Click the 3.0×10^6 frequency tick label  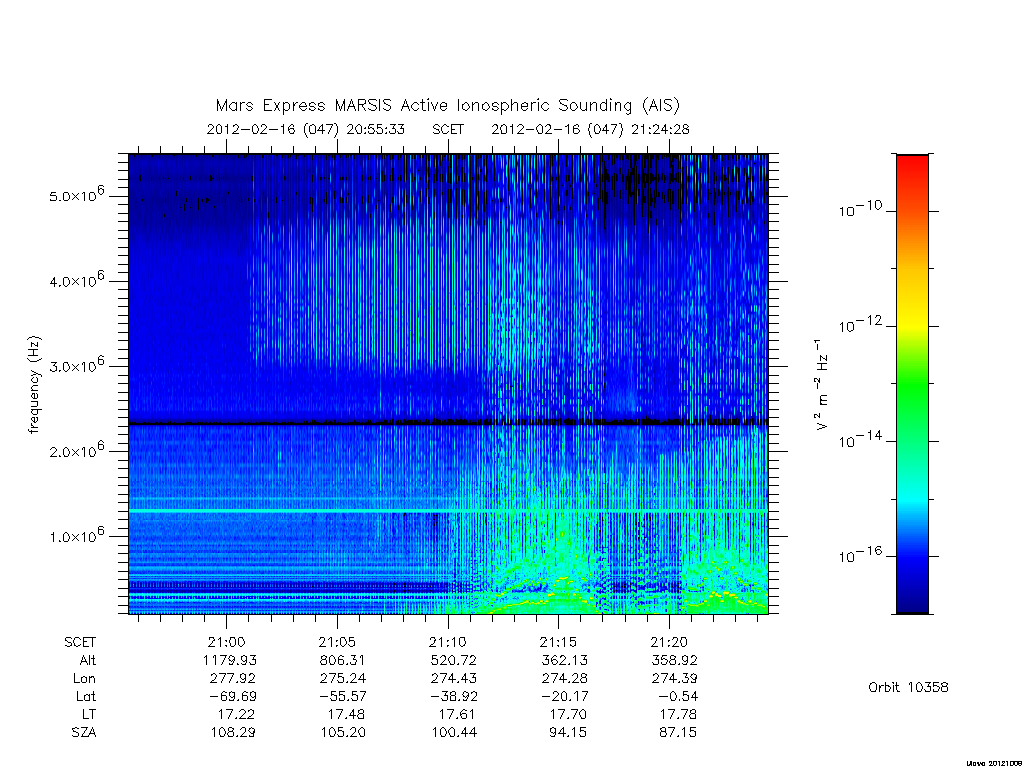(76, 365)
